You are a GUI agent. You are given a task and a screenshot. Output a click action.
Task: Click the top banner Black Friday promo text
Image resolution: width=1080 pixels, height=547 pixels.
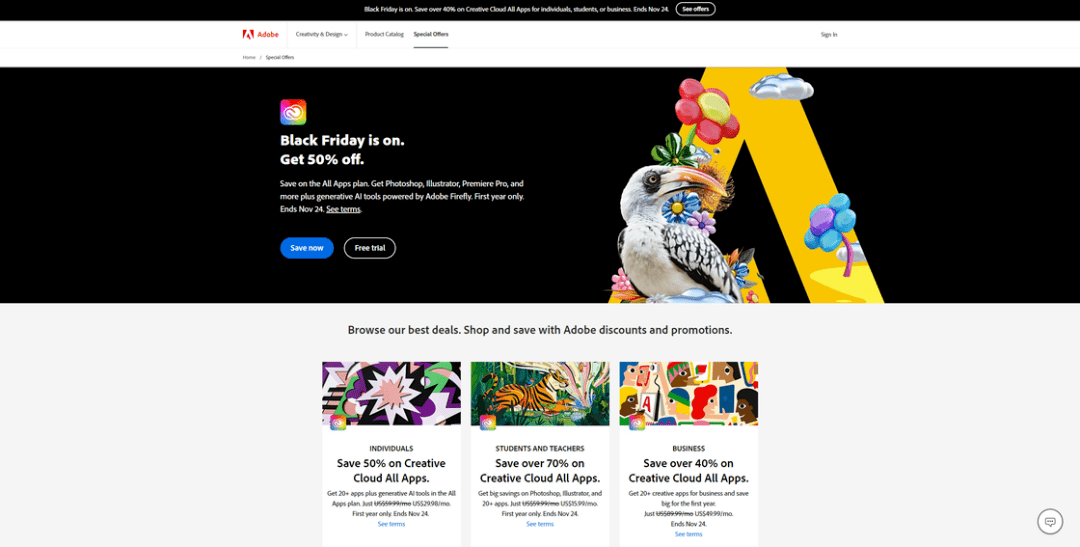point(517,9)
